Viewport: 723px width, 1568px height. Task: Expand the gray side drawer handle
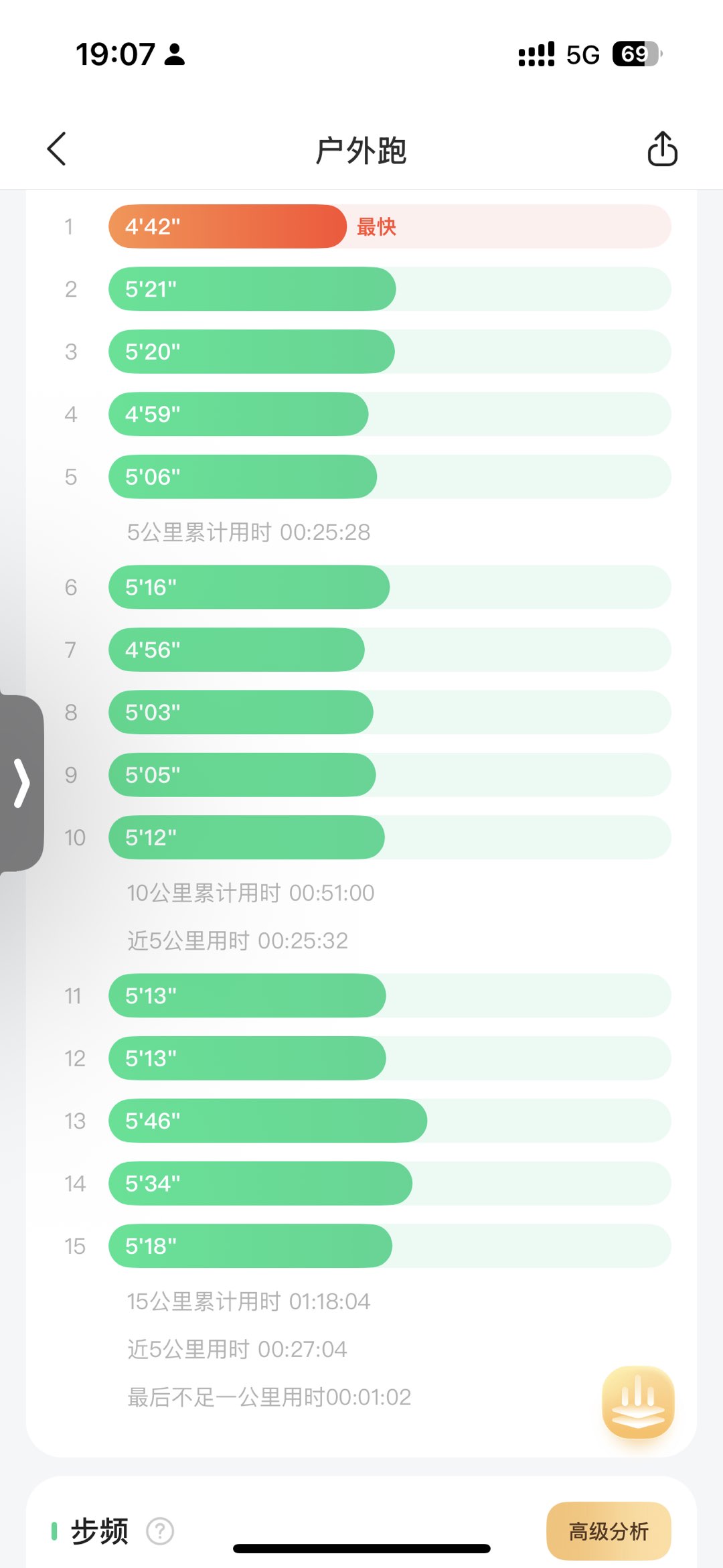click(22, 782)
